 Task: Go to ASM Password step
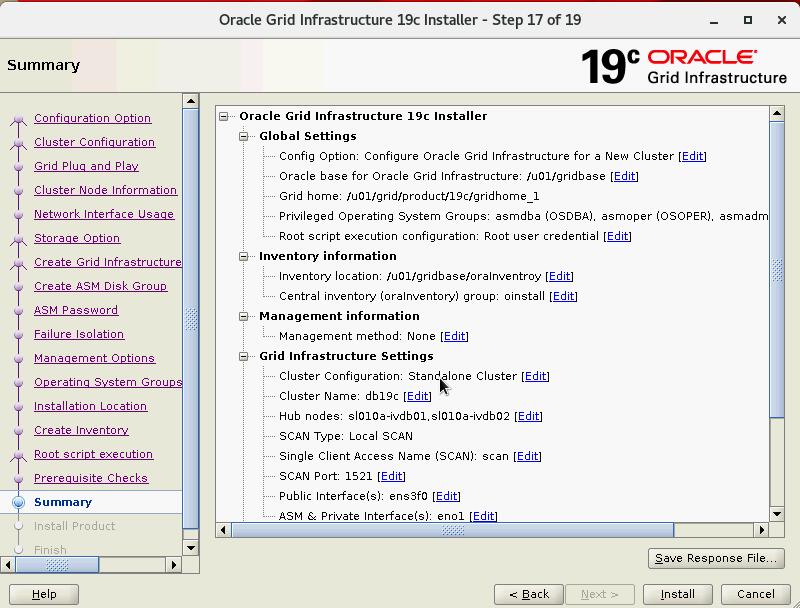tap(76, 310)
